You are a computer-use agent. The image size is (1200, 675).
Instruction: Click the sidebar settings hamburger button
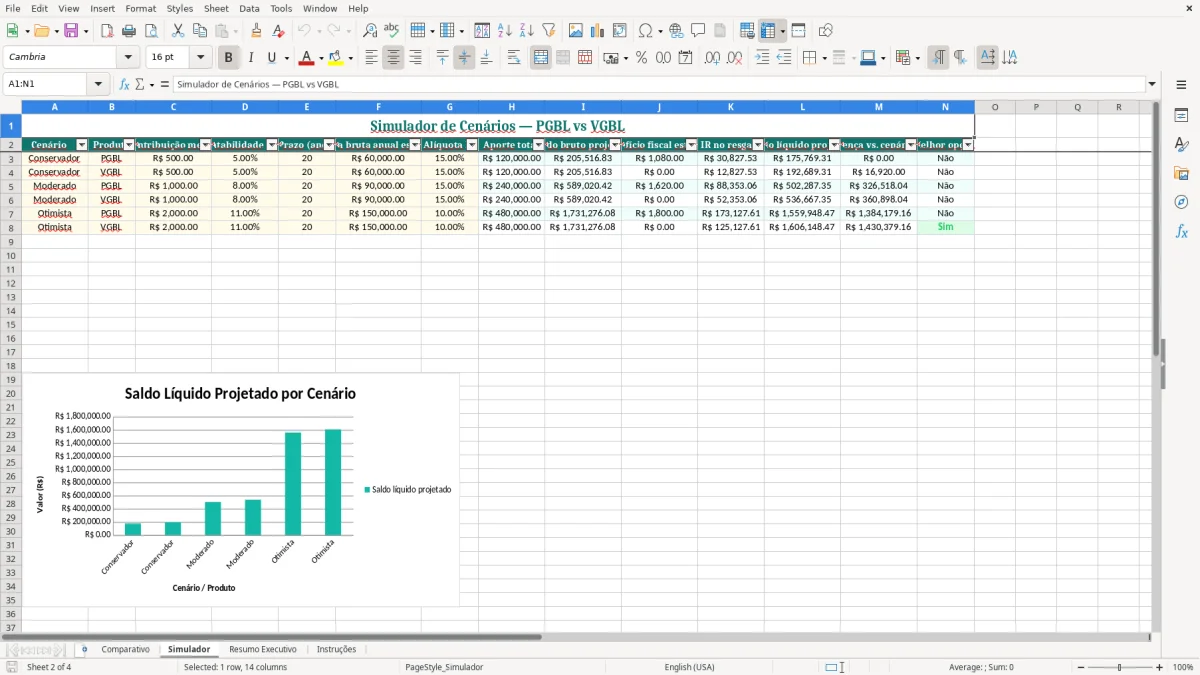pyautogui.click(x=1181, y=85)
